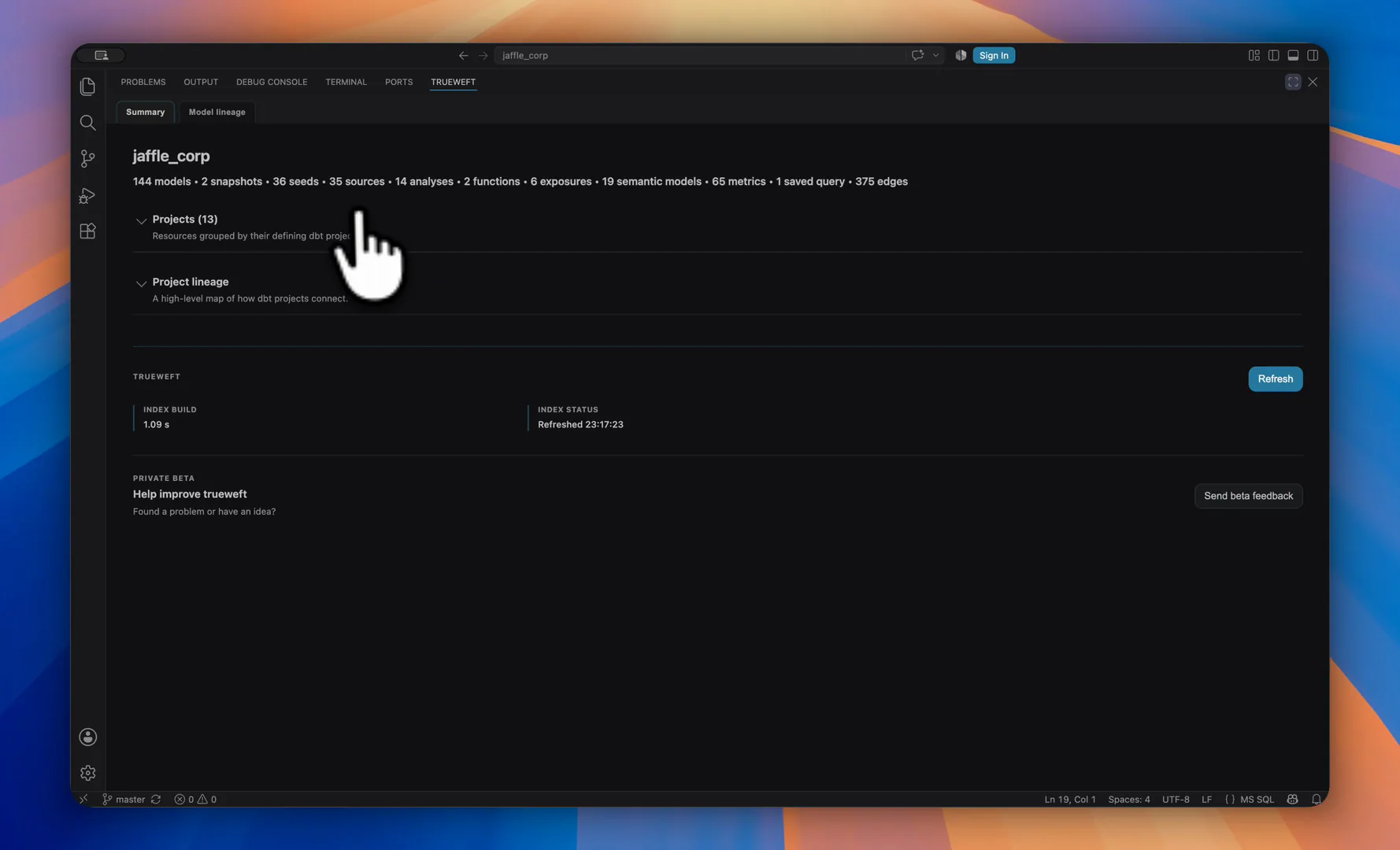Click the Sign In button
This screenshot has width=1400, height=850.
click(993, 55)
